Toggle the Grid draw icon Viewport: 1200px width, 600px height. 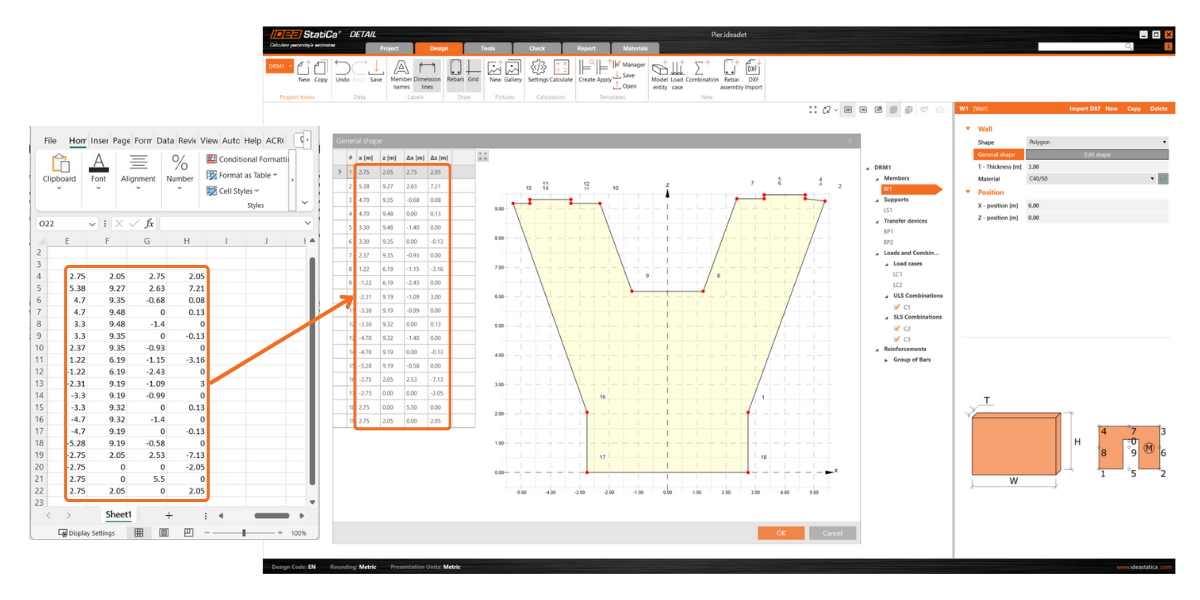473,70
